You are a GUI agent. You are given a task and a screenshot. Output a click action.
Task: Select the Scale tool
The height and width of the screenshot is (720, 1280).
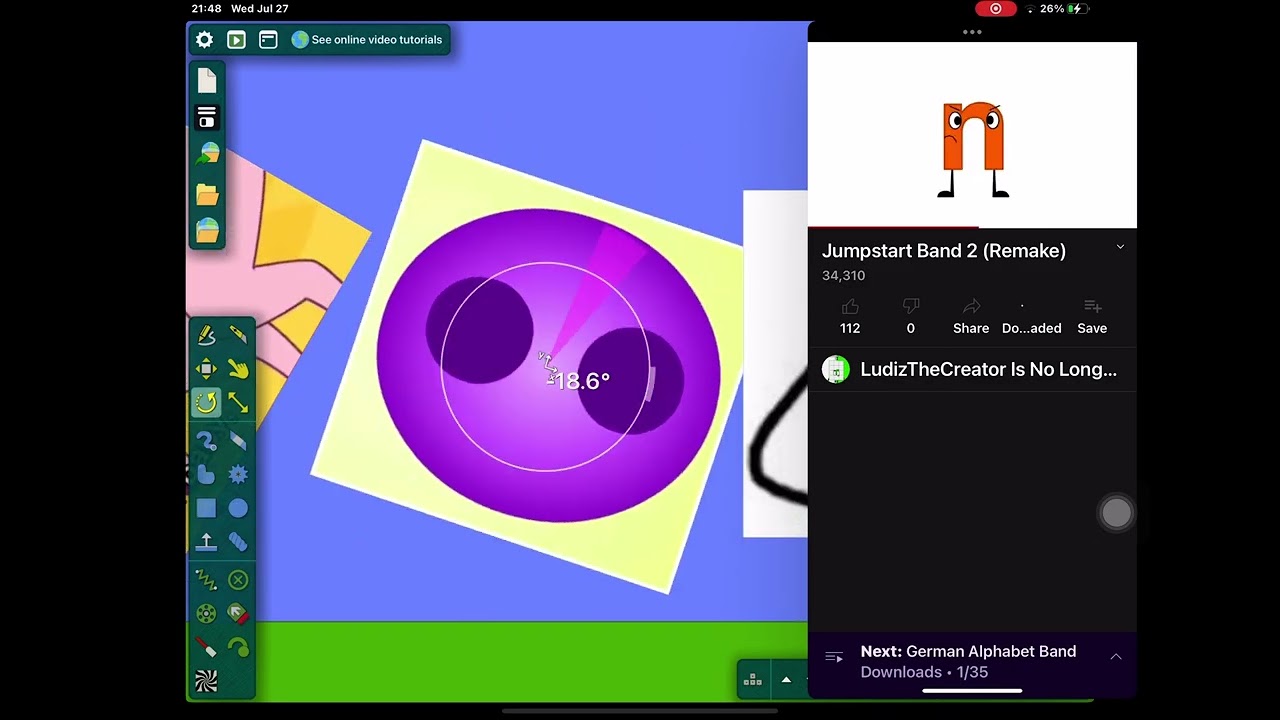[238, 402]
